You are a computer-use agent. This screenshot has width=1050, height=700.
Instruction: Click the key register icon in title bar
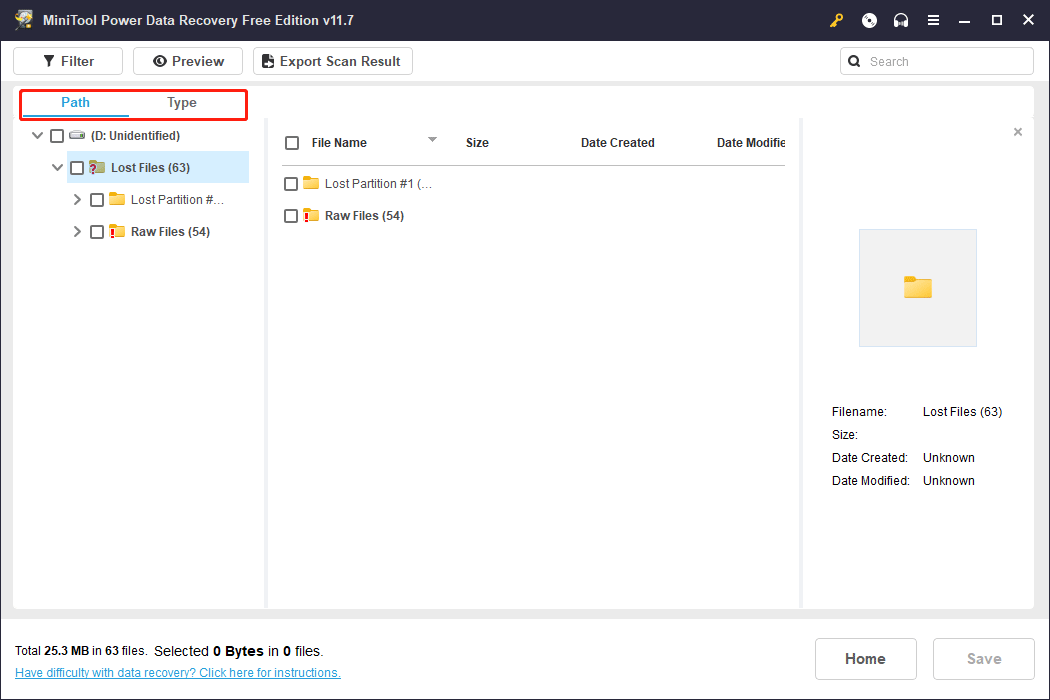[837, 20]
